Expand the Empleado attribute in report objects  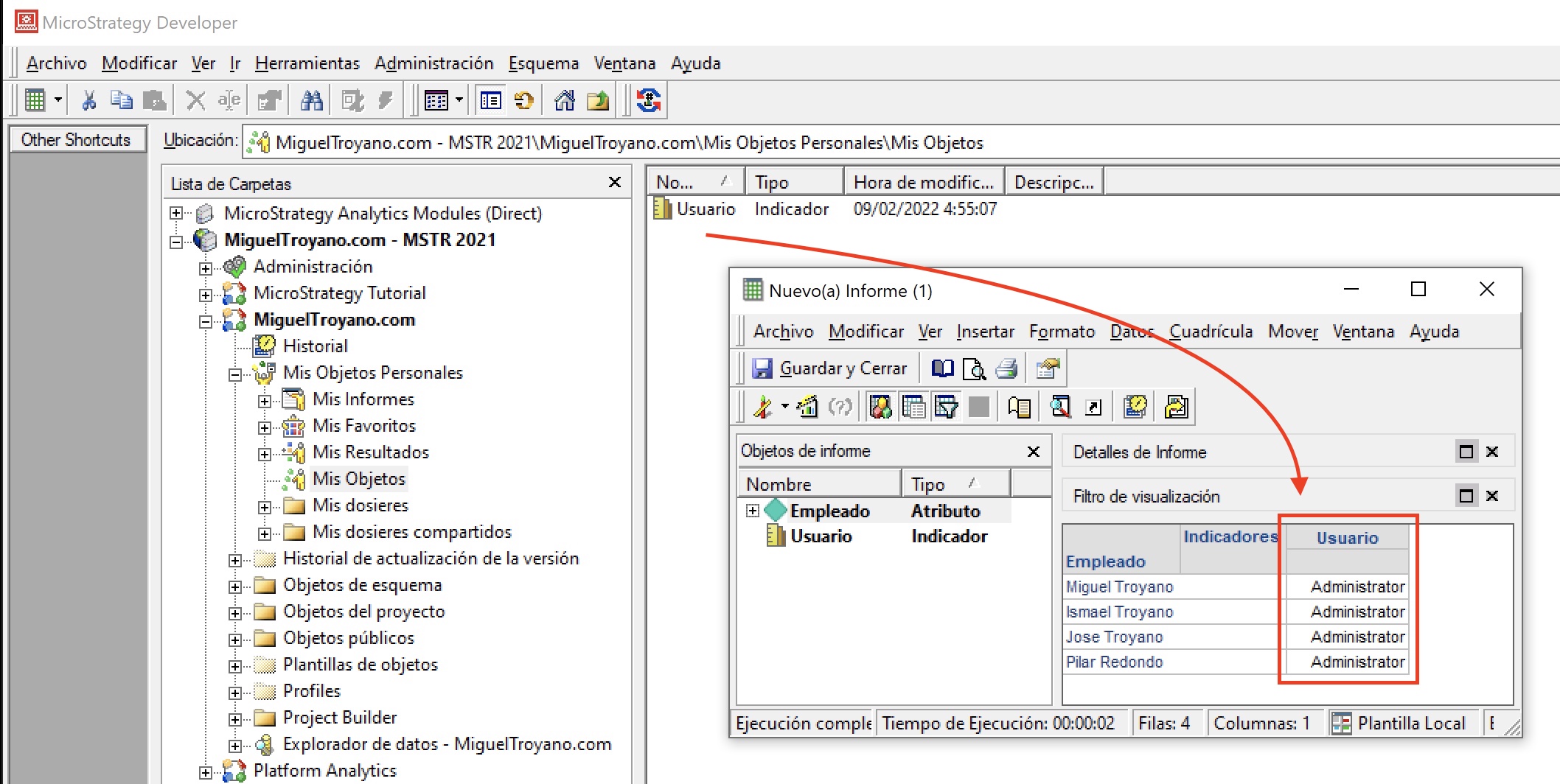pos(752,511)
